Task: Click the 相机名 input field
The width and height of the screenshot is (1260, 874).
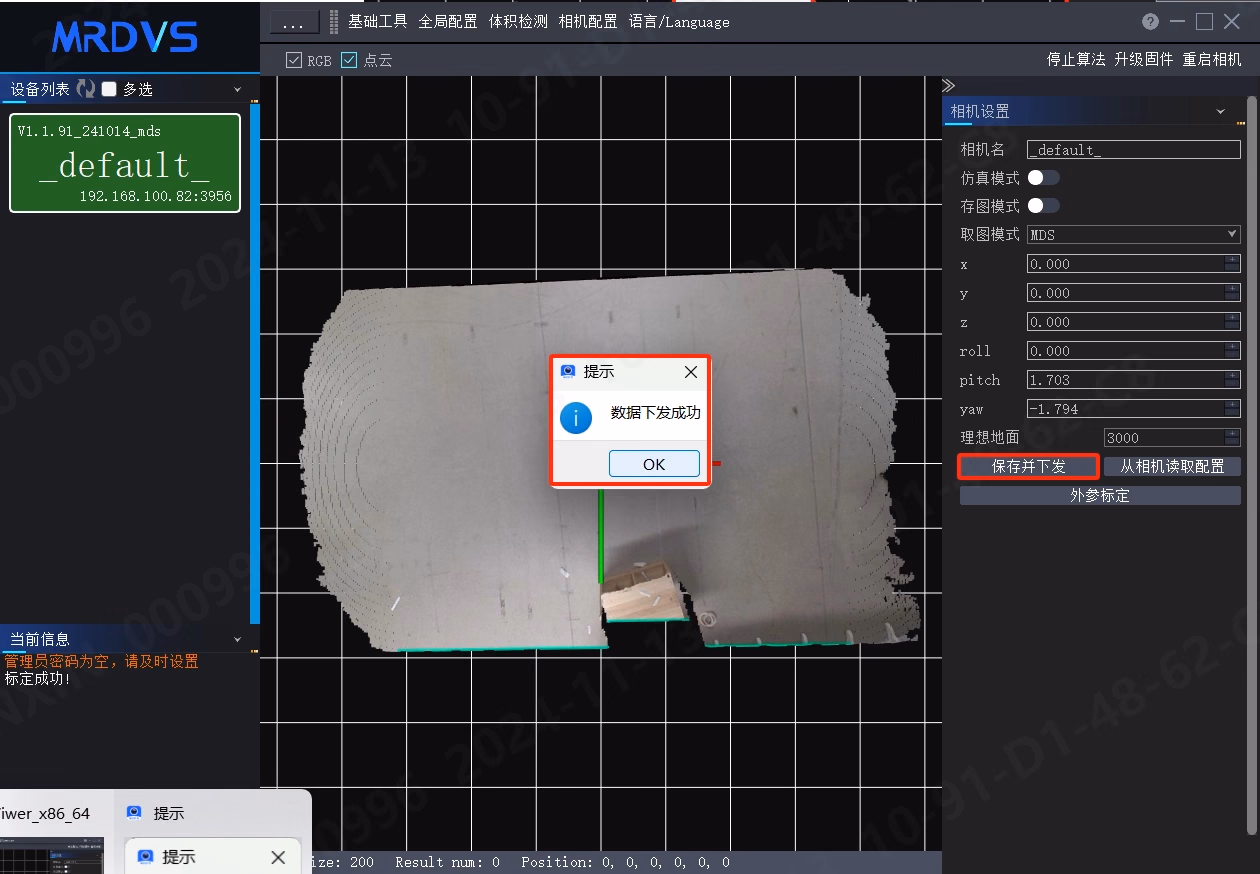Action: [x=1134, y=150]
